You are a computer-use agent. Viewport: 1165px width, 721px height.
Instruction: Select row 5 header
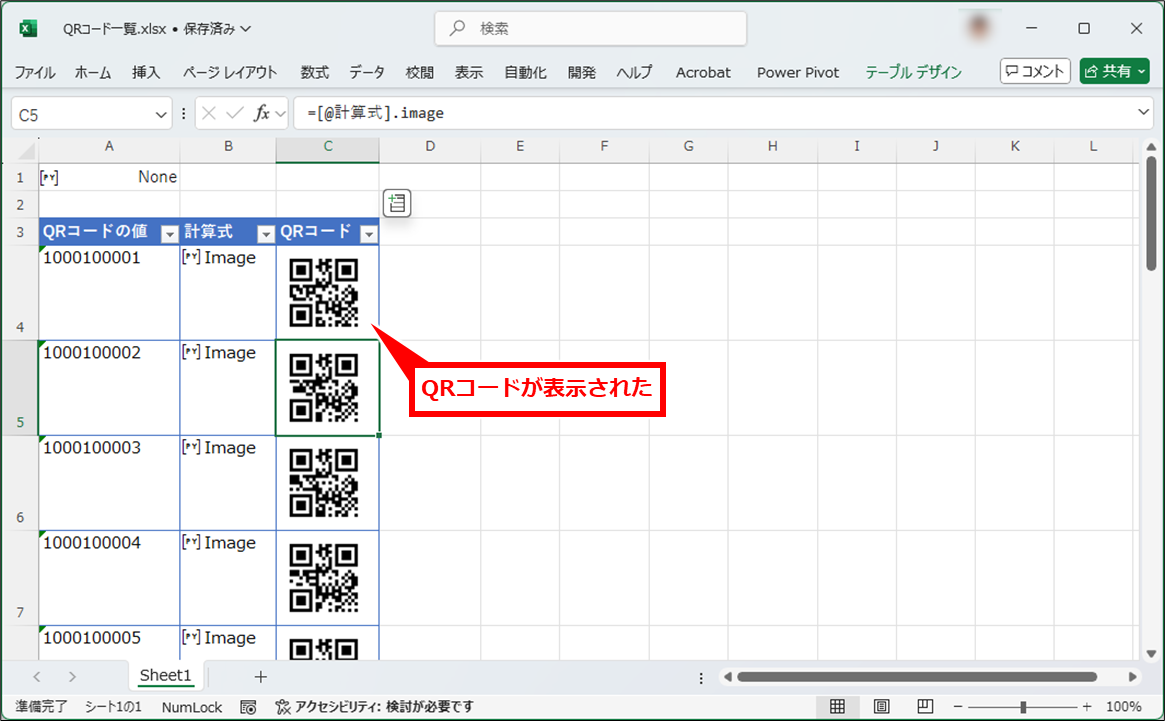coord(20,388)
